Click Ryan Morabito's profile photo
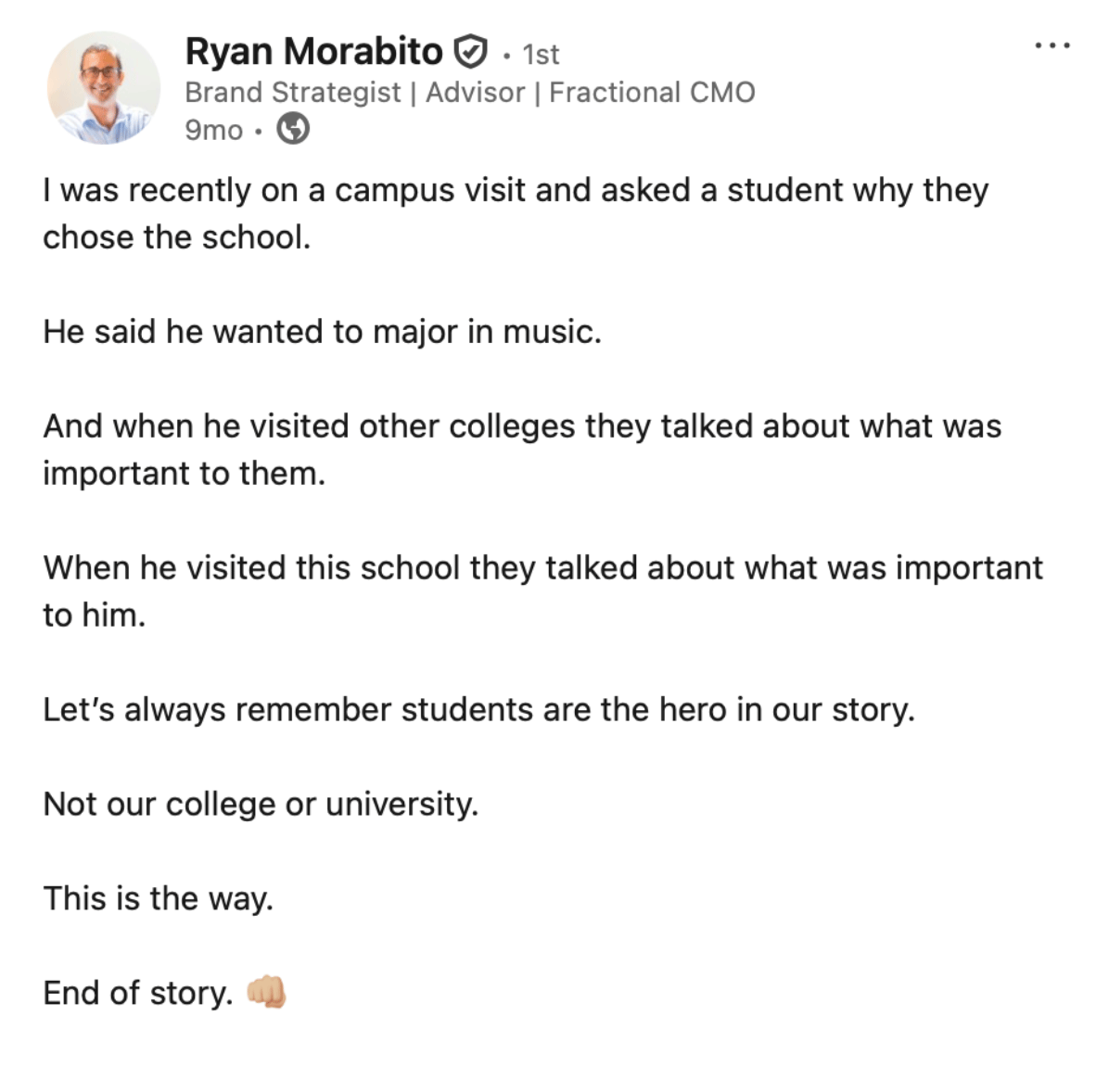This screenshot has width=1096, height=1092. click(x=103, y=88)
